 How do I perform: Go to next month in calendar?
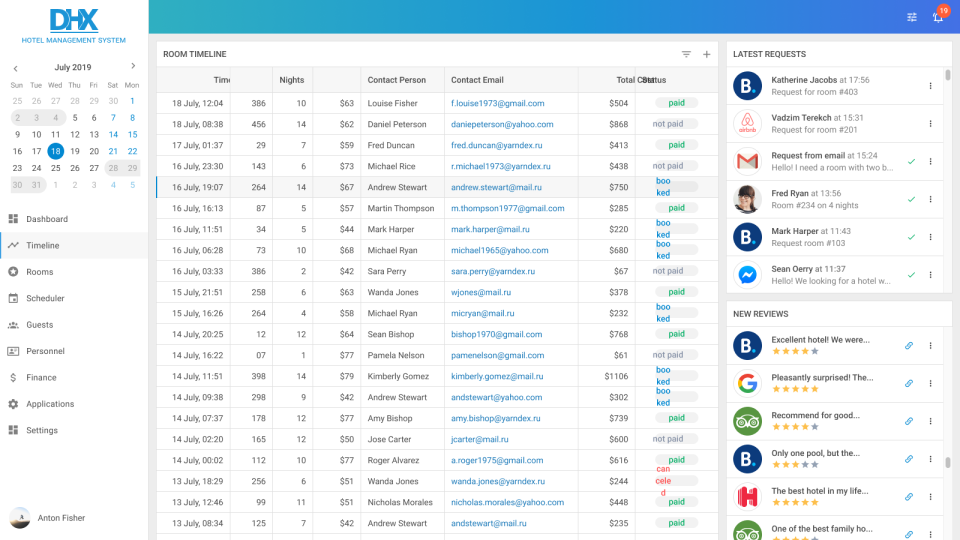(133, 66)
